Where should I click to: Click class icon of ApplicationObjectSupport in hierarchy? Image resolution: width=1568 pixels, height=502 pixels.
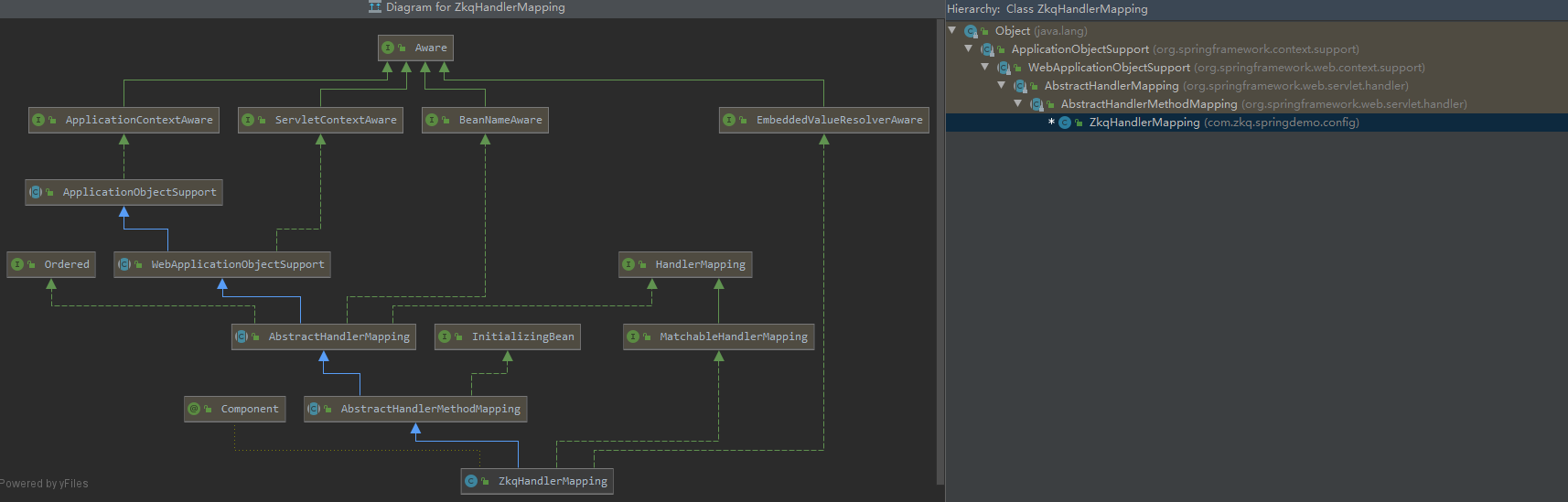(x=988, y=49)
